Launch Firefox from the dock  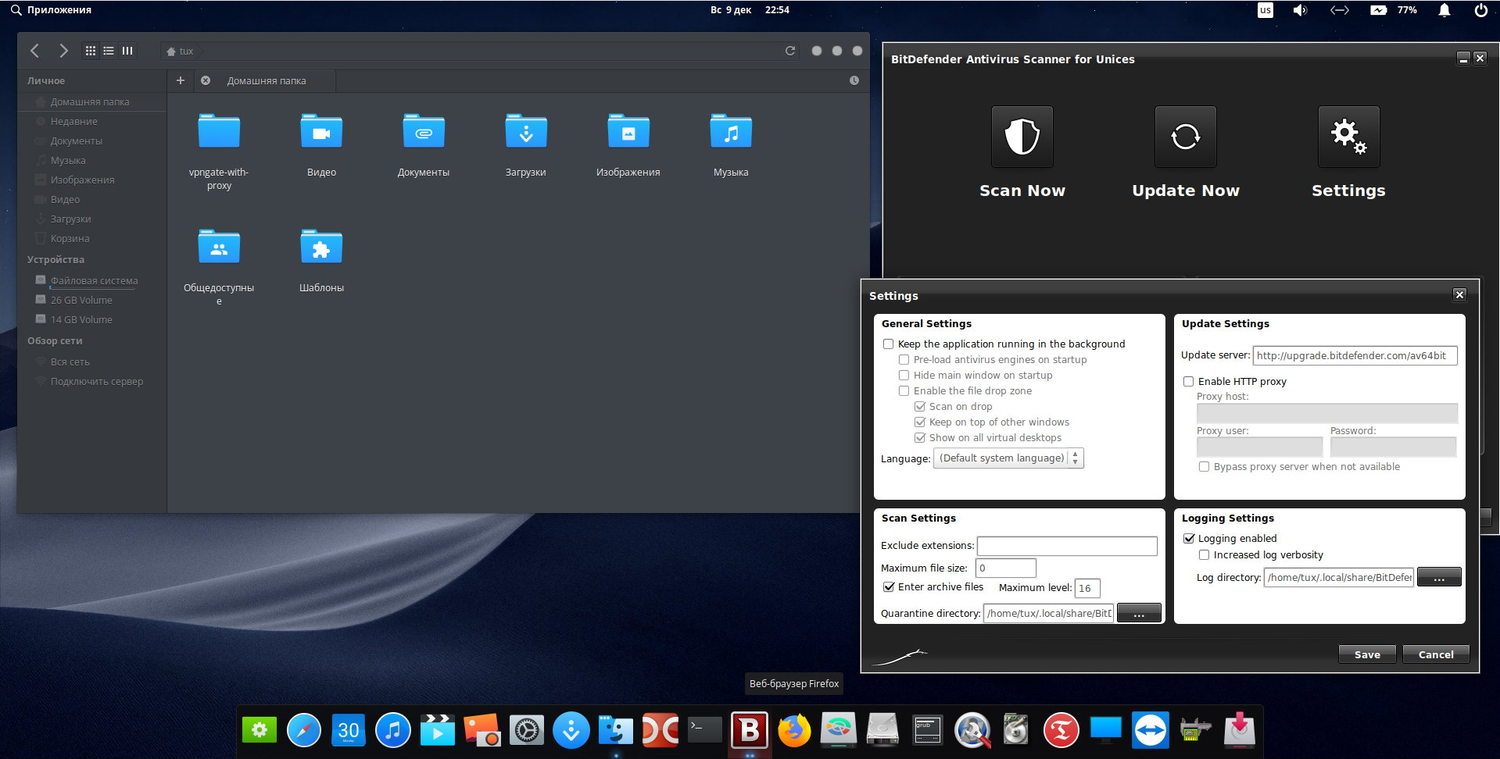tap(795, 731)
